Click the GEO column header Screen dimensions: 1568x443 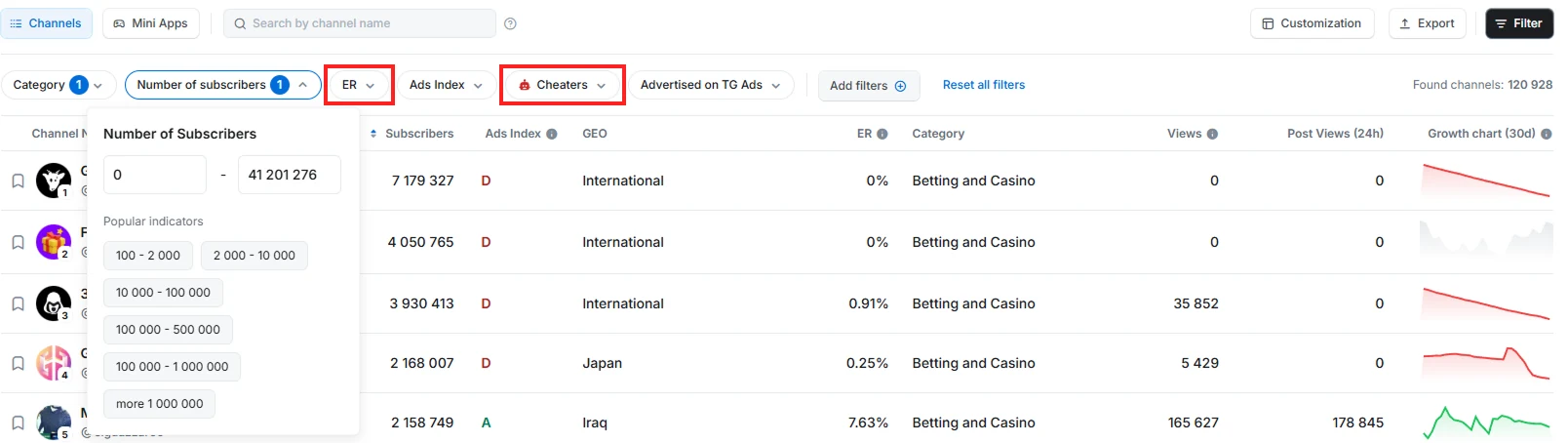(x=595, y=134)
